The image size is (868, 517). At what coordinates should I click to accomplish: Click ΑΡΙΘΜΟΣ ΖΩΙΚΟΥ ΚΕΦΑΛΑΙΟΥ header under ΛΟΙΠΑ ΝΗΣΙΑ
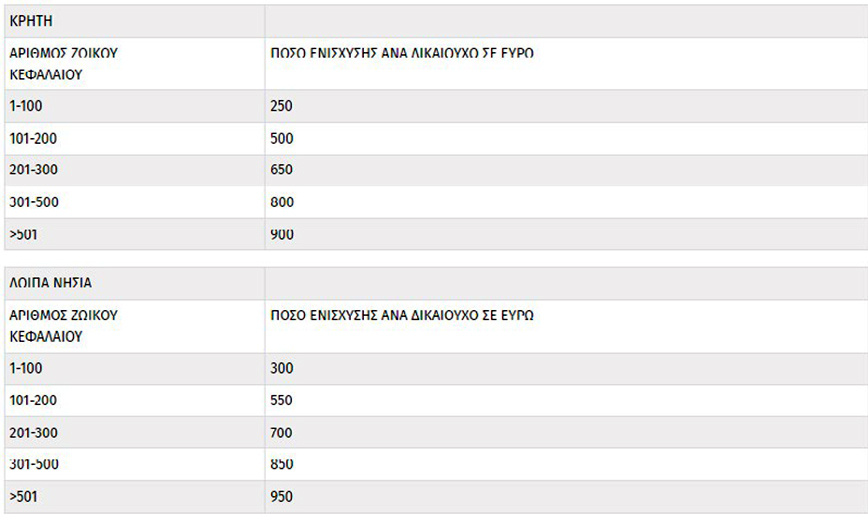63,325
